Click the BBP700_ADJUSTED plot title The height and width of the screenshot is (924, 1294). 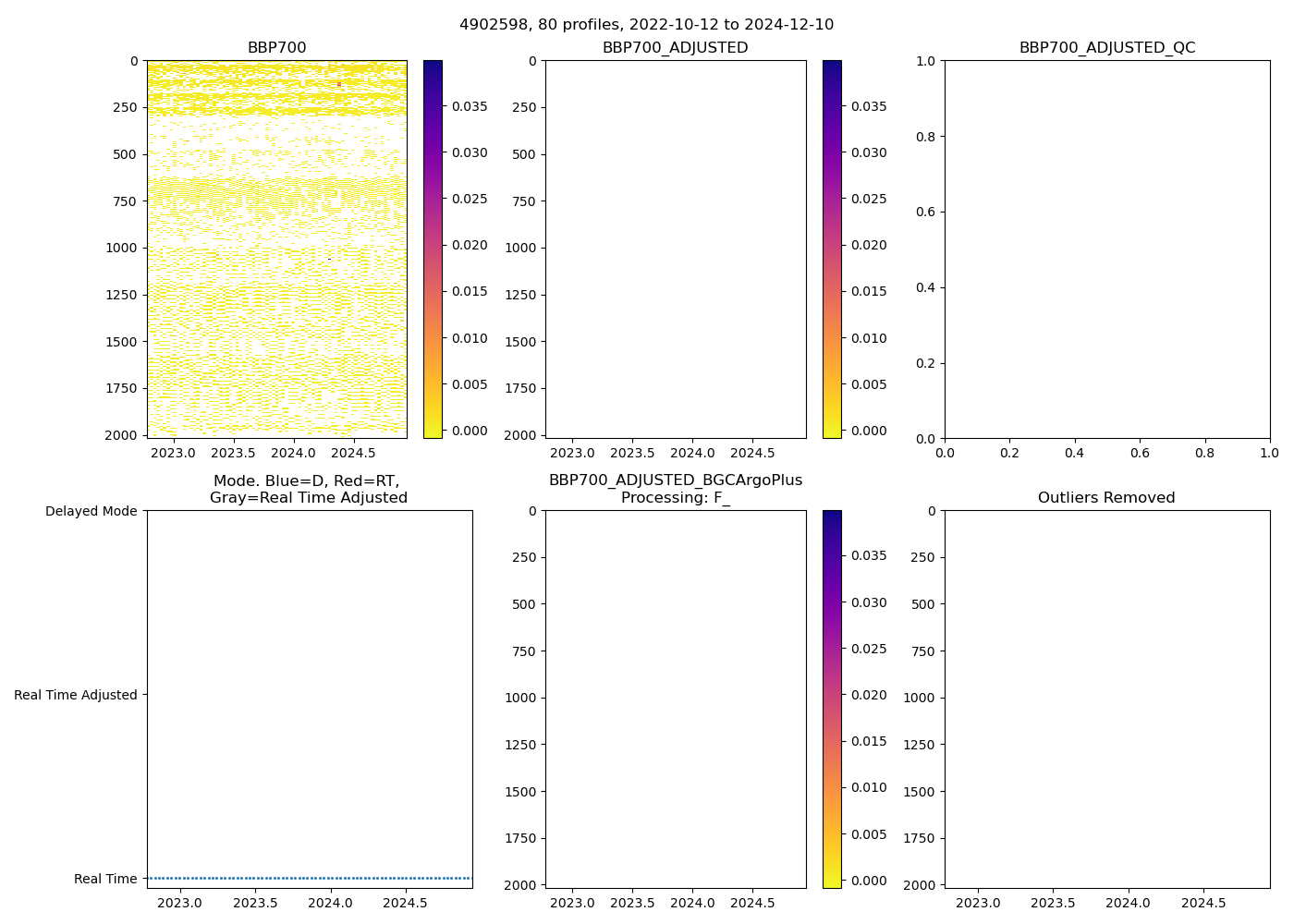coord(675,48)
